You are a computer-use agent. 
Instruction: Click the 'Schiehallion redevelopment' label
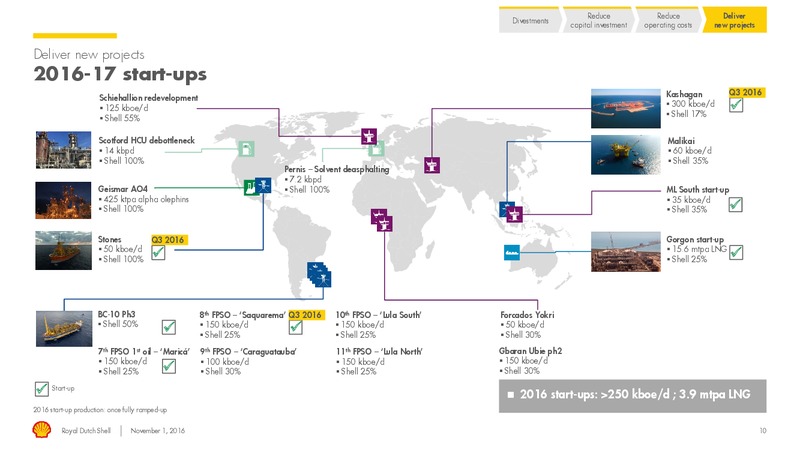pyautogui.click(x=148, y=97)
